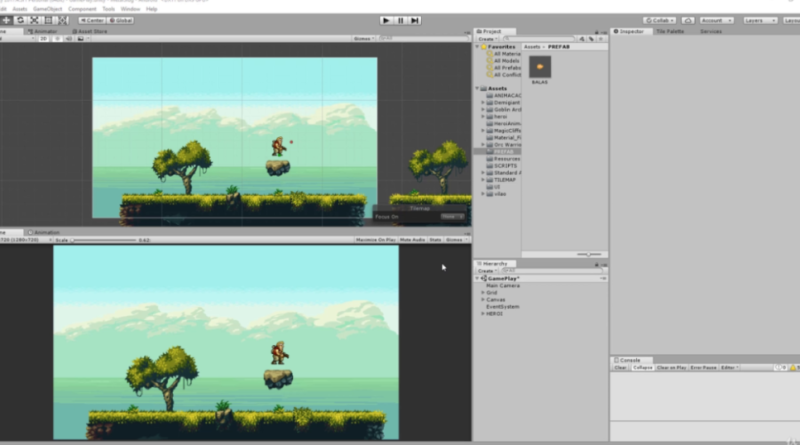Screen dimensions: 800x445
Task: Expand the Goblin Archer folder
Action: (x=483, y=110)
